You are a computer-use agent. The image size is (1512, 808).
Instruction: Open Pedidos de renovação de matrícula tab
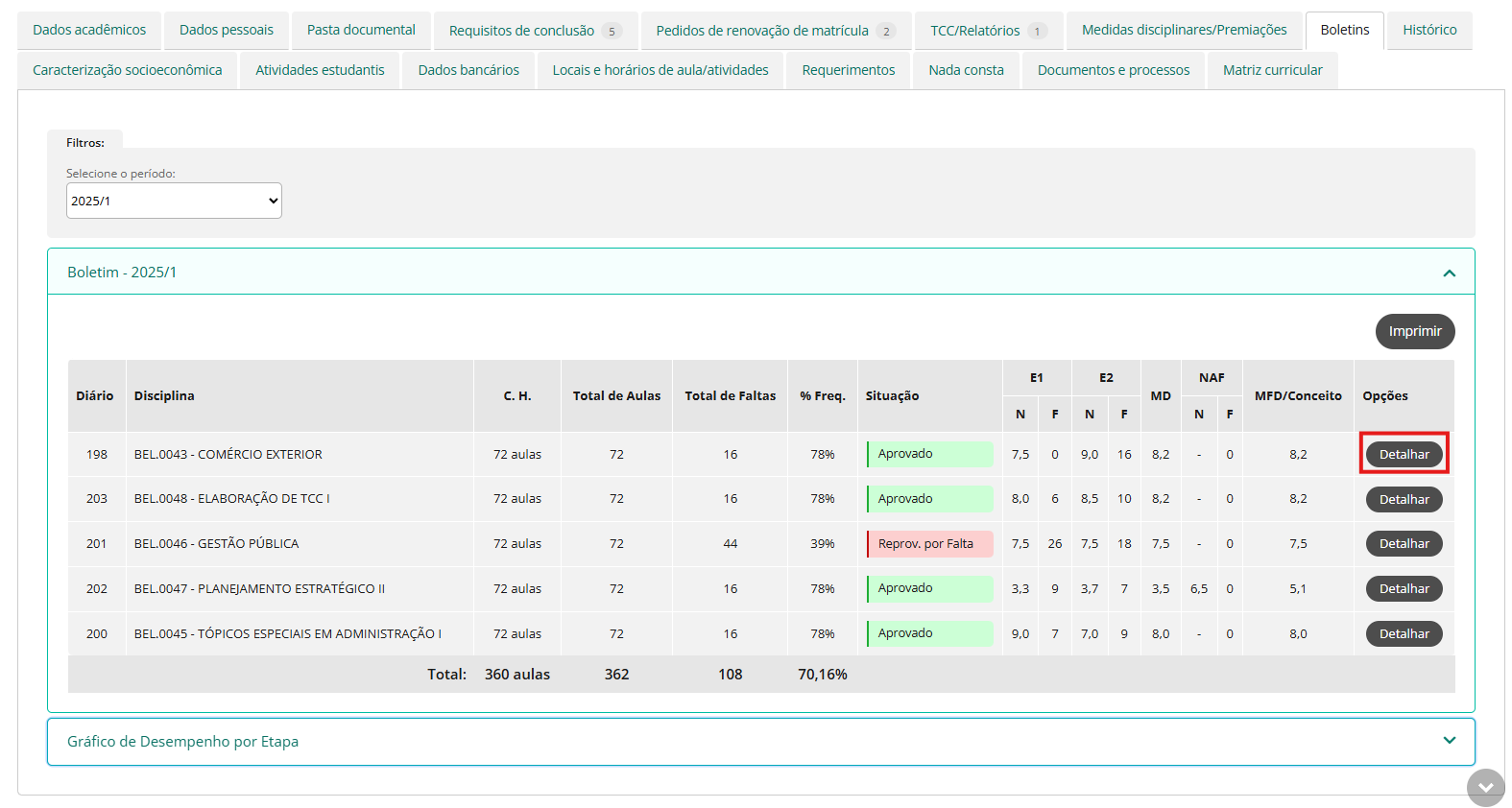pos(775,31)
